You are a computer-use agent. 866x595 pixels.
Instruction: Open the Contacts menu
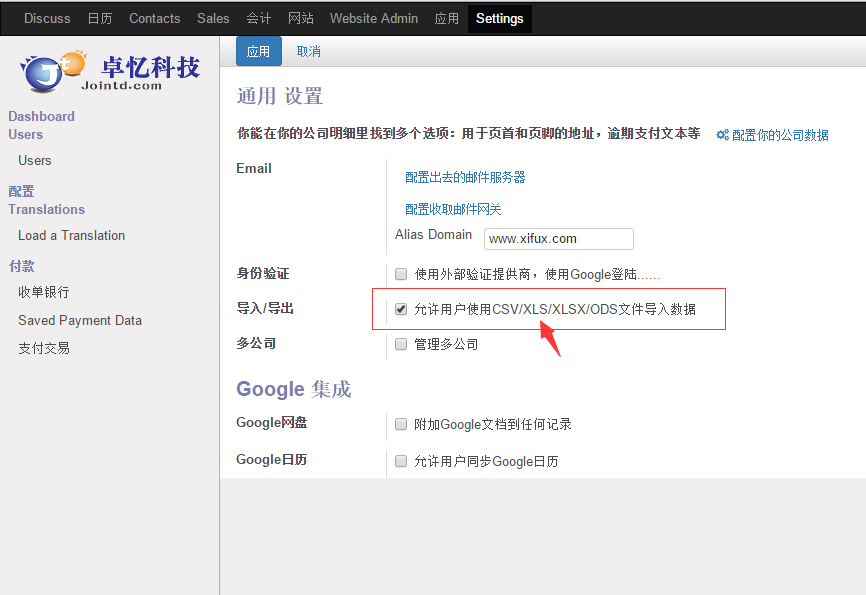pos(155,18)
